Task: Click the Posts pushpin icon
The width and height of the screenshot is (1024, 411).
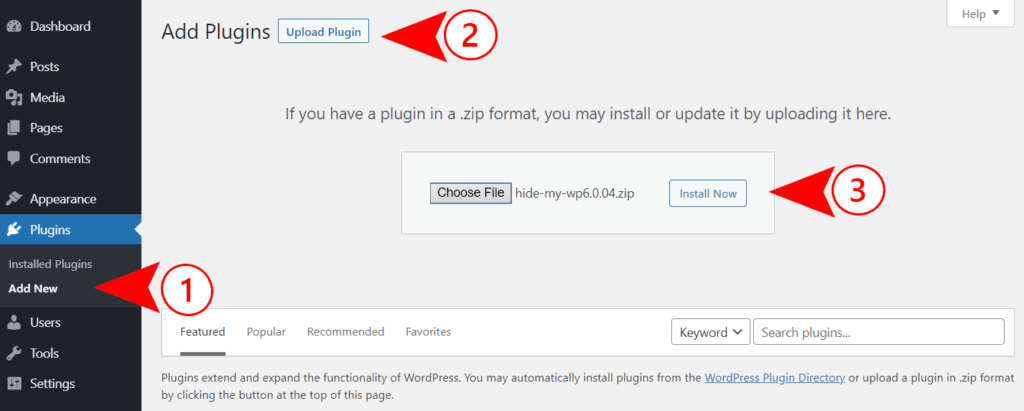Action: (14, 67)
